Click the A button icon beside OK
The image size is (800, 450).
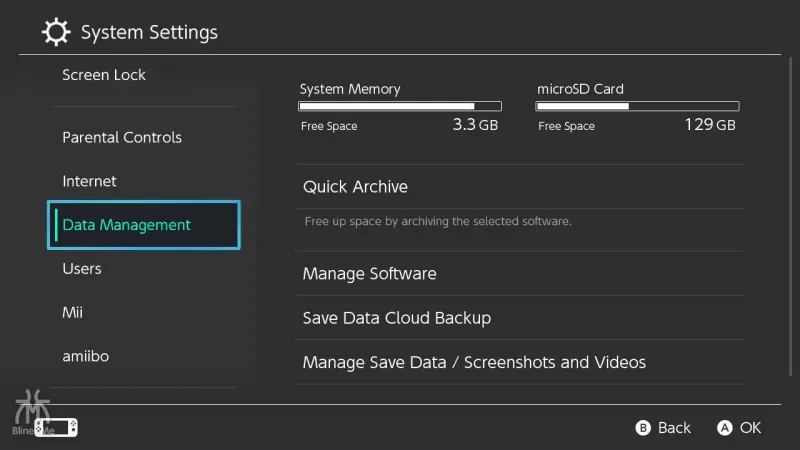point(724,428)
